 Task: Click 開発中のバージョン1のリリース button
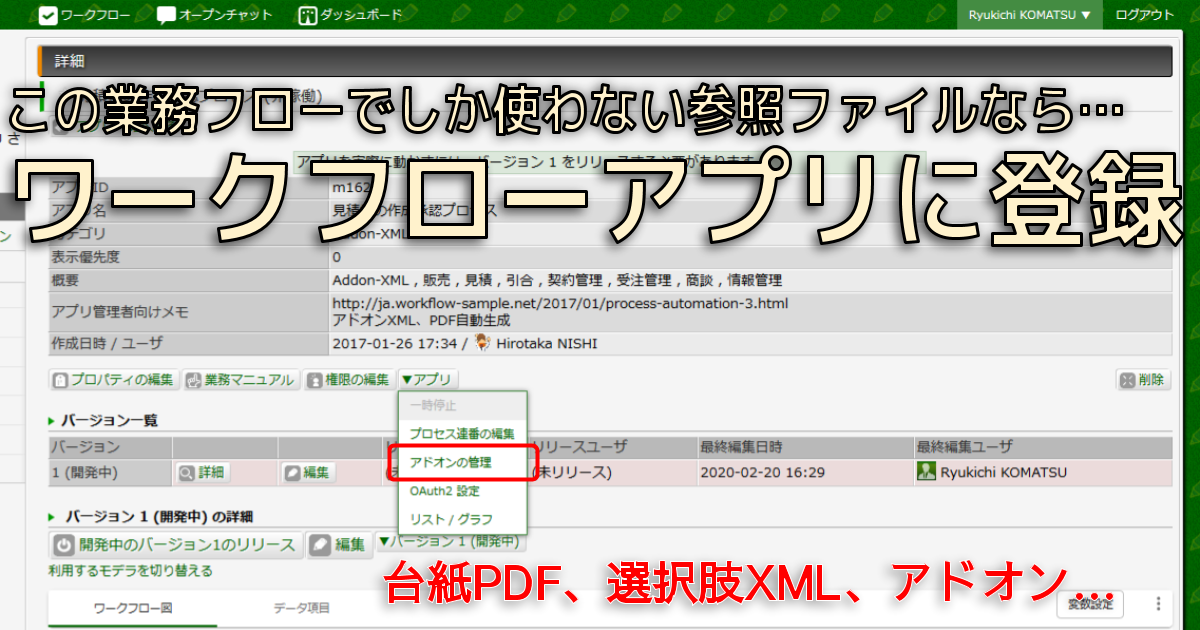tap(176, 545)
